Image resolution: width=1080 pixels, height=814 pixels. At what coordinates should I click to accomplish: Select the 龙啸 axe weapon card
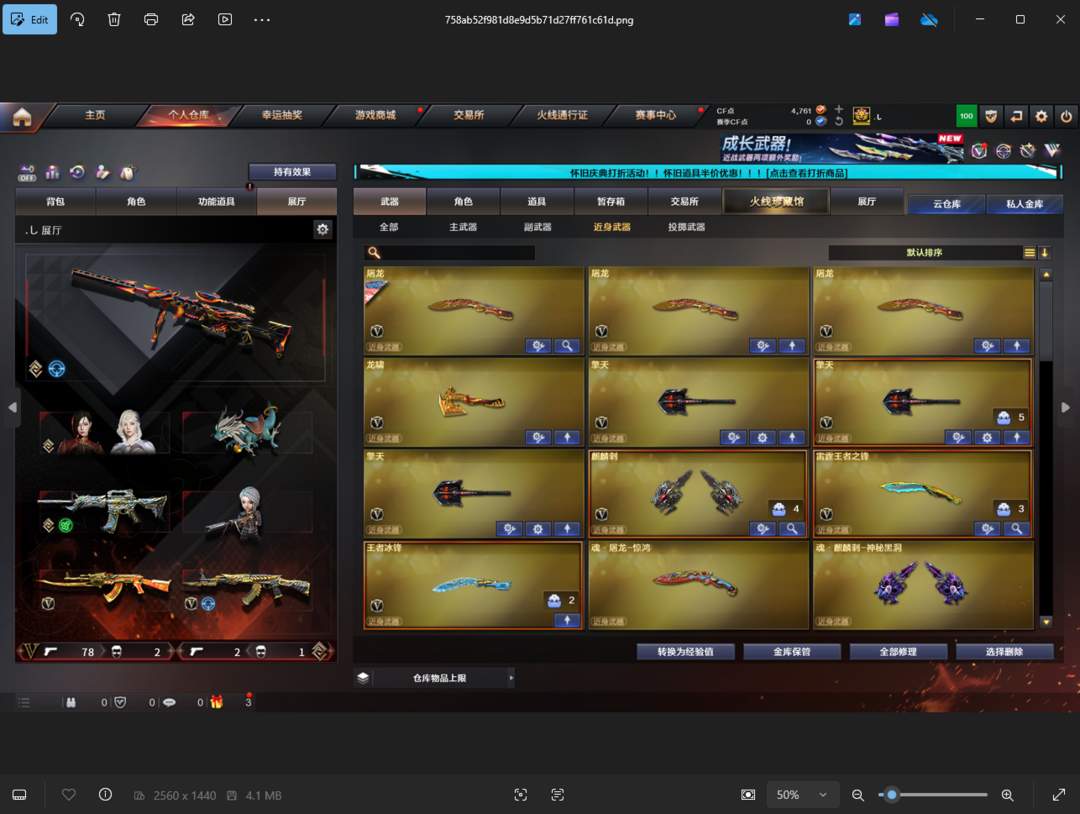[473, 401]
